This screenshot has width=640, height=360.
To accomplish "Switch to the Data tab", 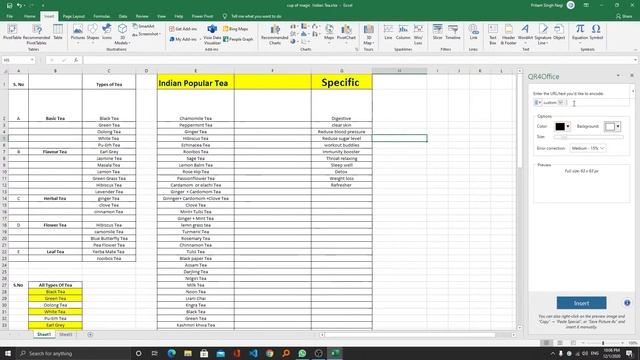I will tap(122, 16).
